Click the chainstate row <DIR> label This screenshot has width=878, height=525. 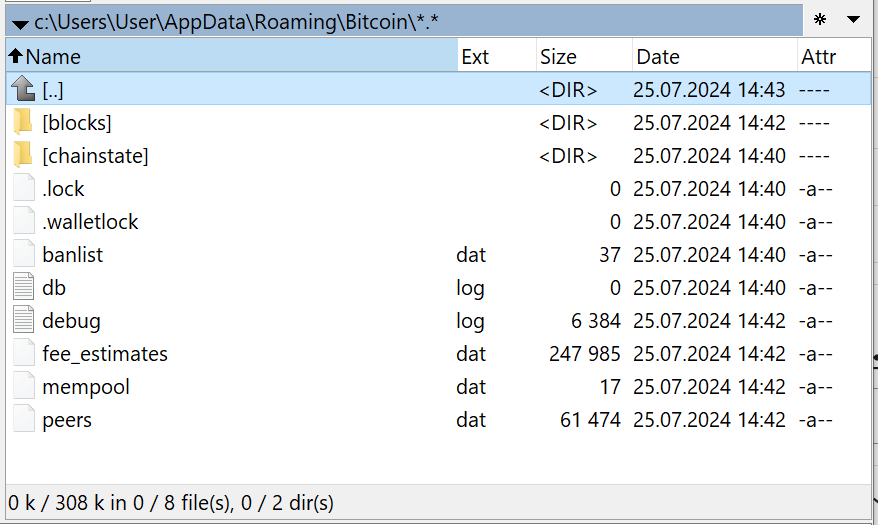[568, 156]
